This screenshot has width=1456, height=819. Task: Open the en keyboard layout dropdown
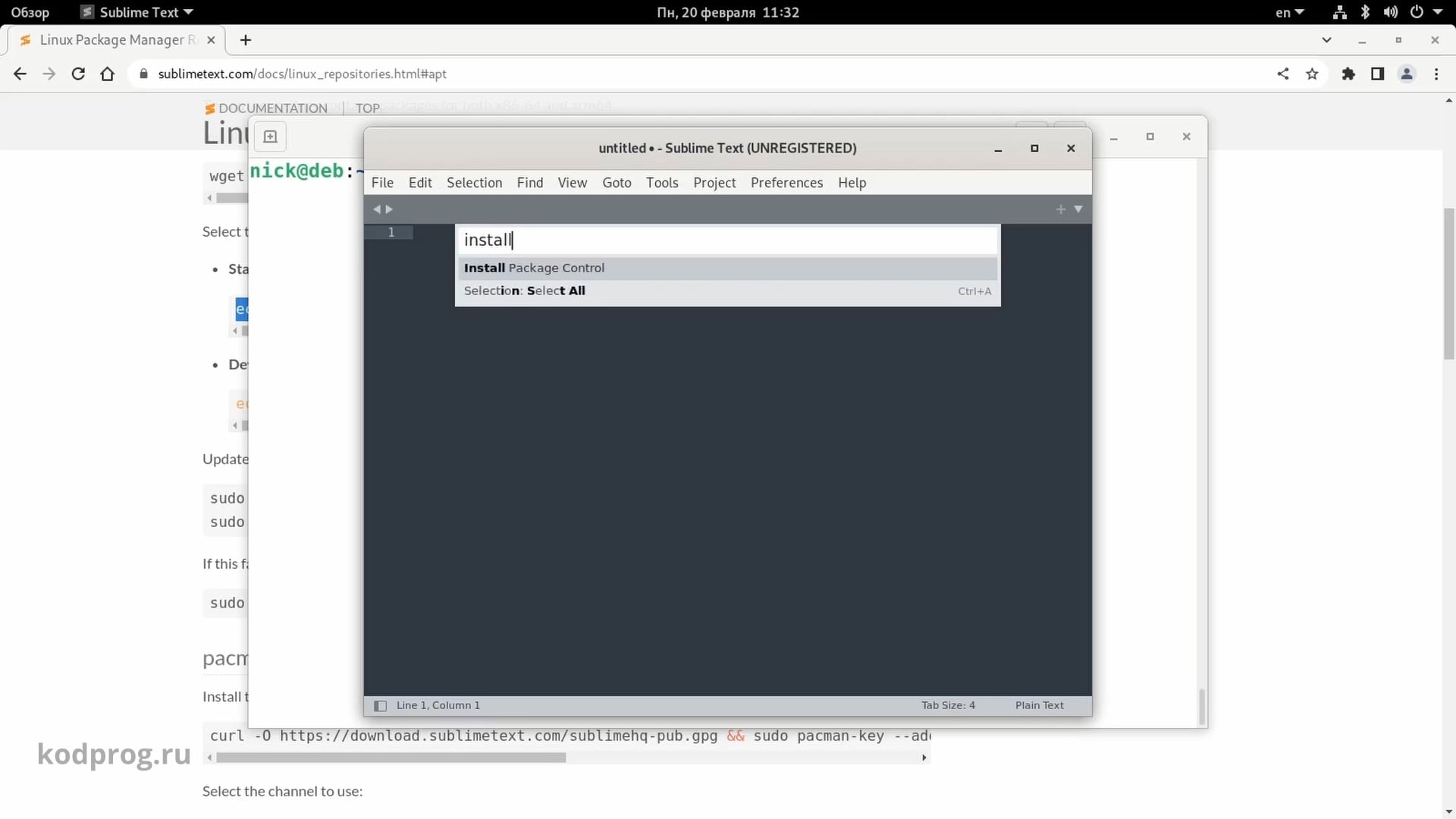(1289, 12)
